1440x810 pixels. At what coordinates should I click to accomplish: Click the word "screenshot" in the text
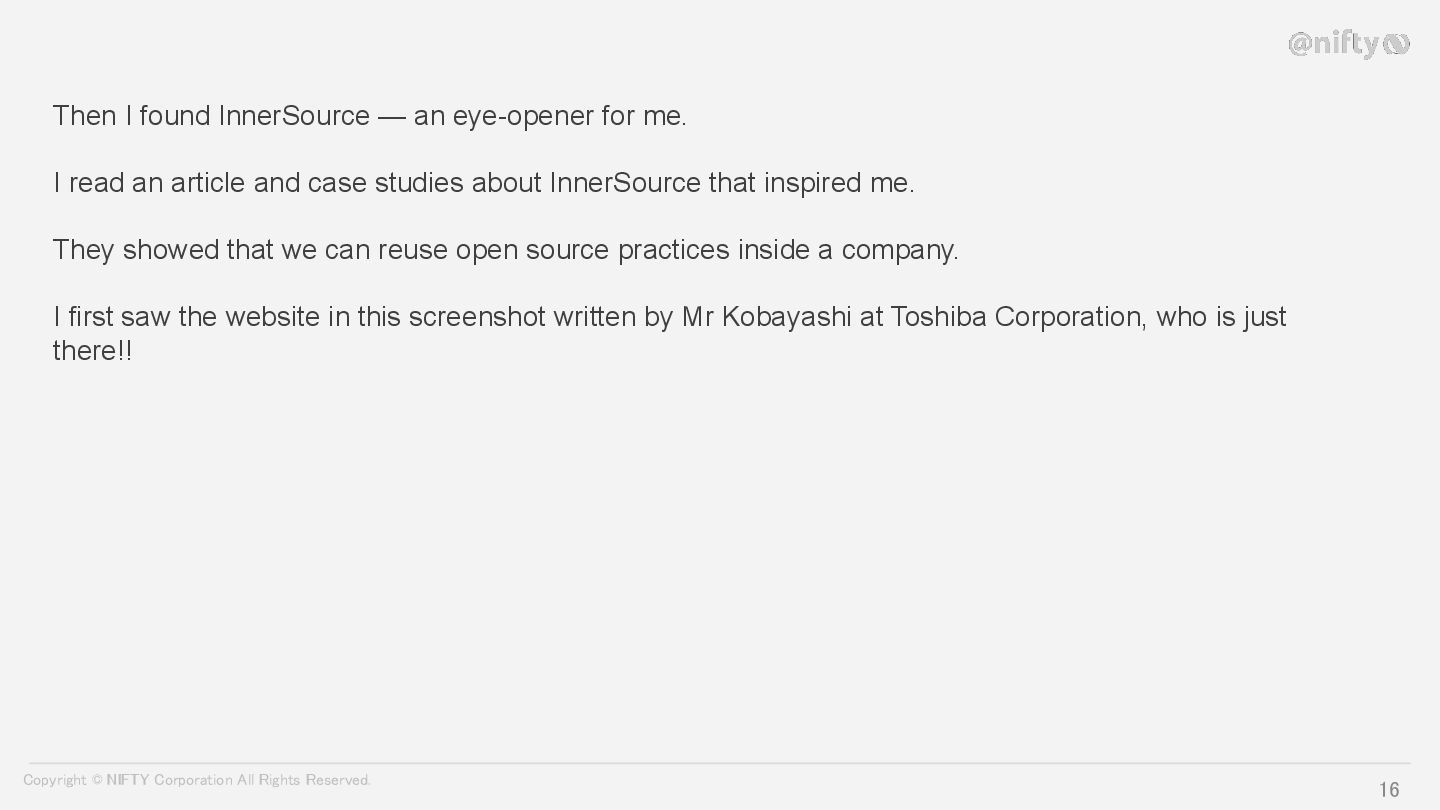pos(477,317)
